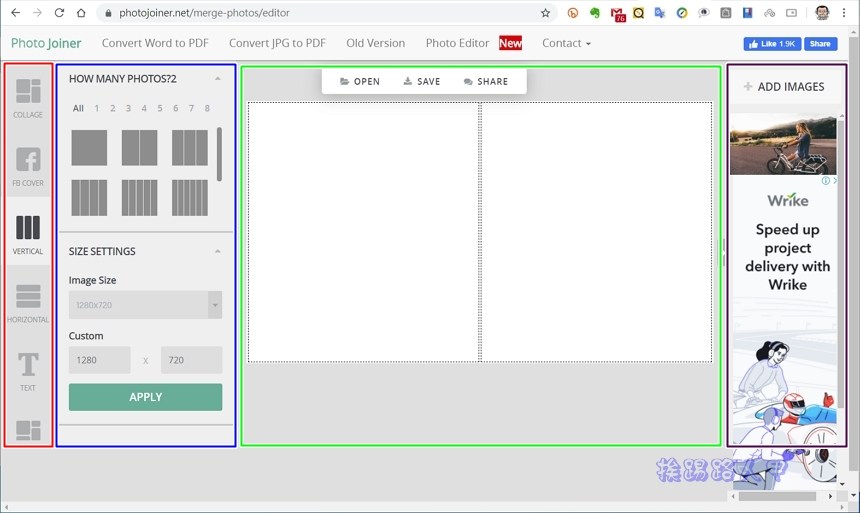This screenshot has height=513, width=860.
Task: Go to the Old Version
Action: [376, 43]
